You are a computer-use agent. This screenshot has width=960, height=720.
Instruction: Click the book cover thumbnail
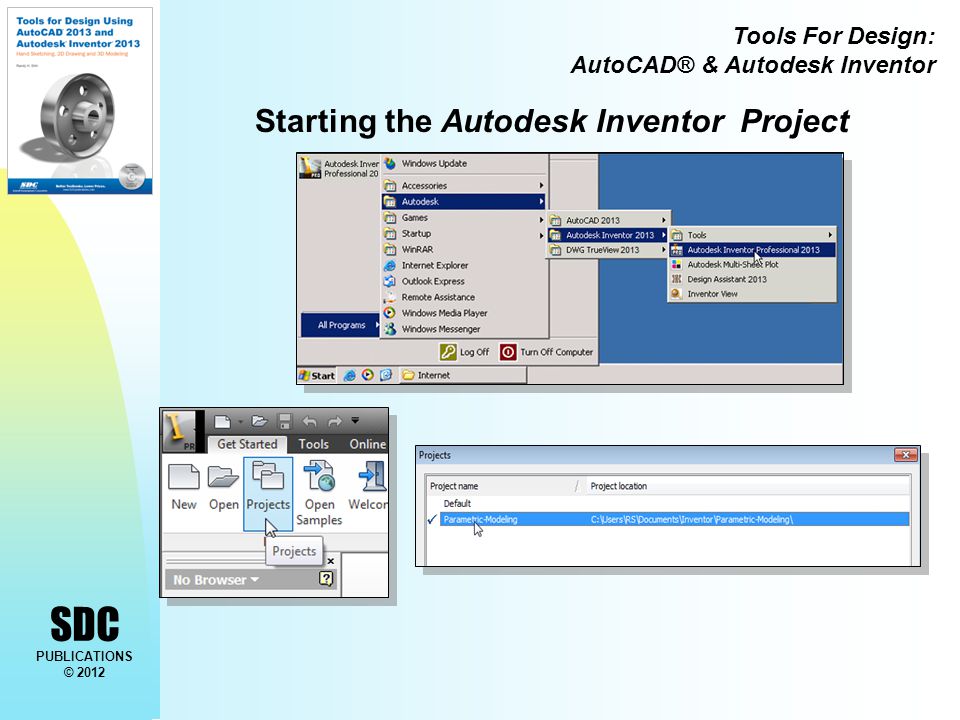[80, 101]
